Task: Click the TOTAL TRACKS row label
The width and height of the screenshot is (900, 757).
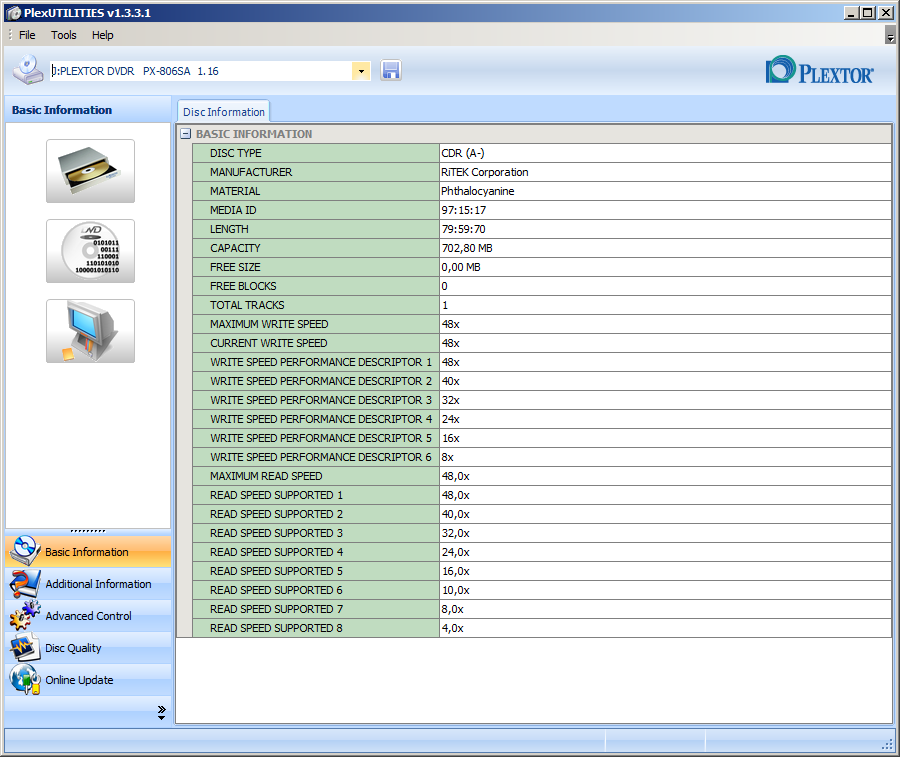Action: 247,305
